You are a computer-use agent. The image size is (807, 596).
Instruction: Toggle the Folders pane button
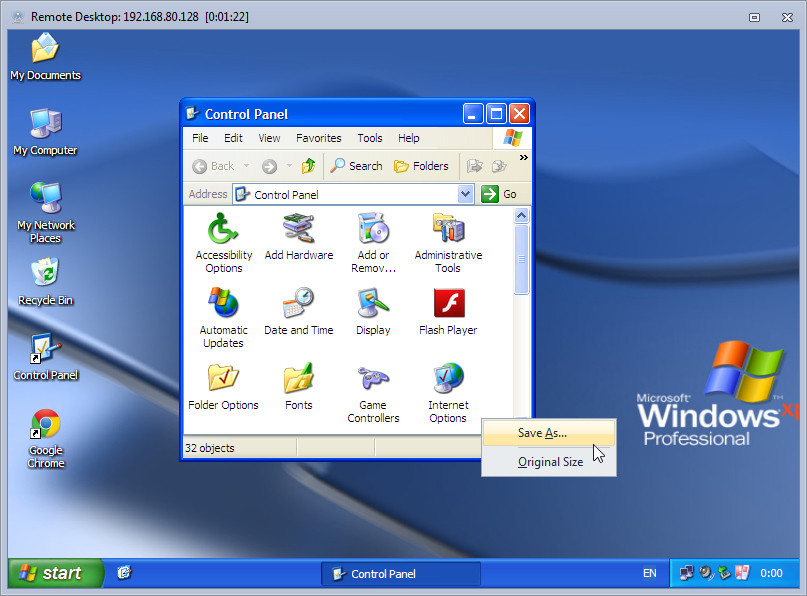pyautogui.click(x=421, y=166)
